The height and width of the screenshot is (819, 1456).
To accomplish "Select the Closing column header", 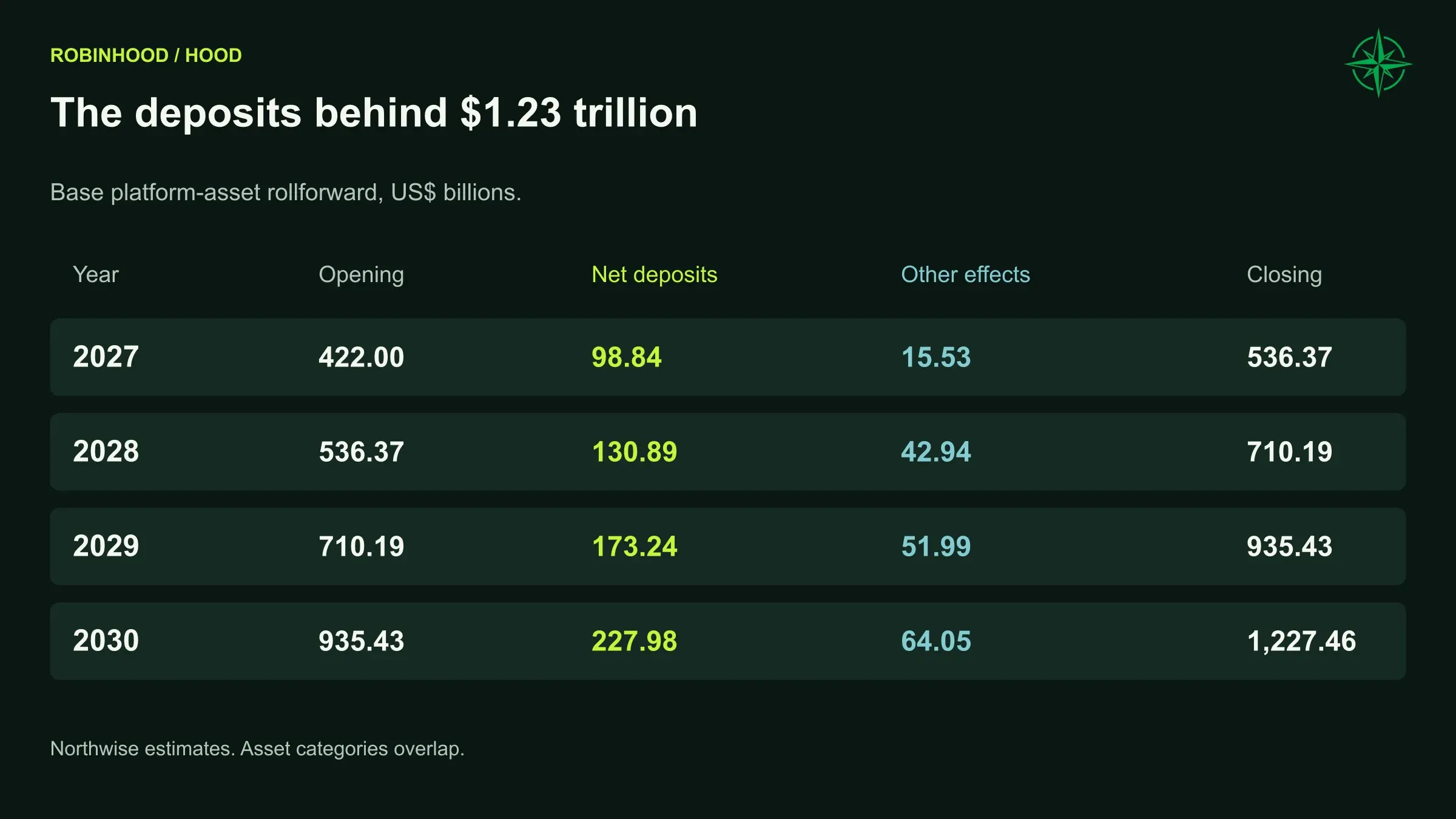I will pyautogui.click(x=1284, y=275).
